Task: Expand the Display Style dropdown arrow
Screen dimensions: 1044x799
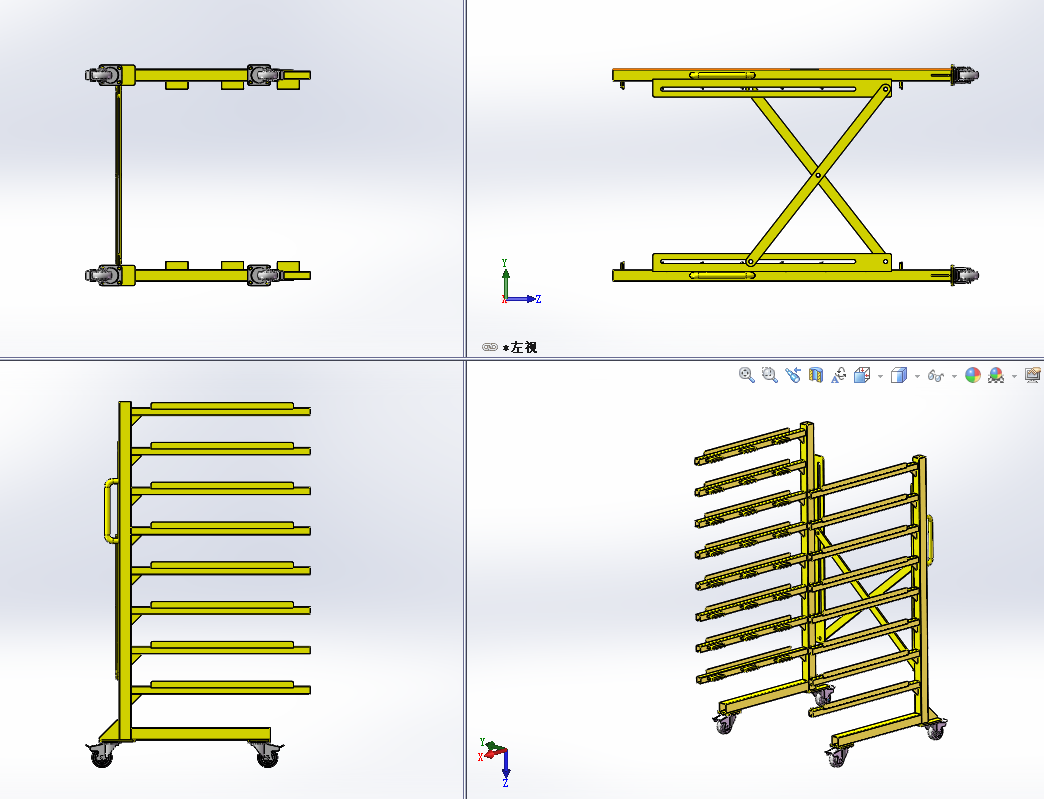Action: pyautogui.click(x=917, y=376)
